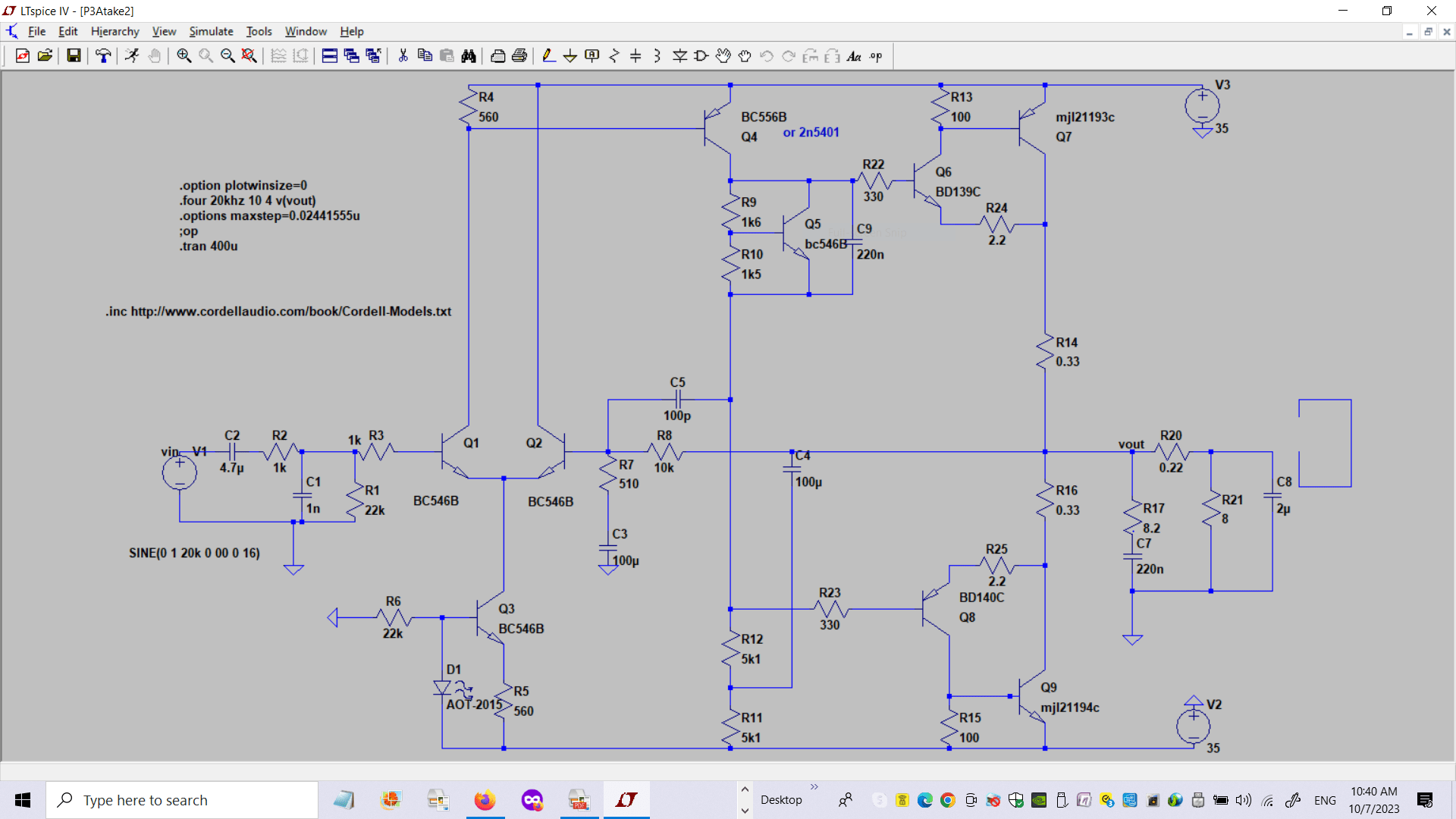This screenshot has width=1456, height=819.
Task: Click the Desktop toolbar chevron expander
Action: click(814, 787)
